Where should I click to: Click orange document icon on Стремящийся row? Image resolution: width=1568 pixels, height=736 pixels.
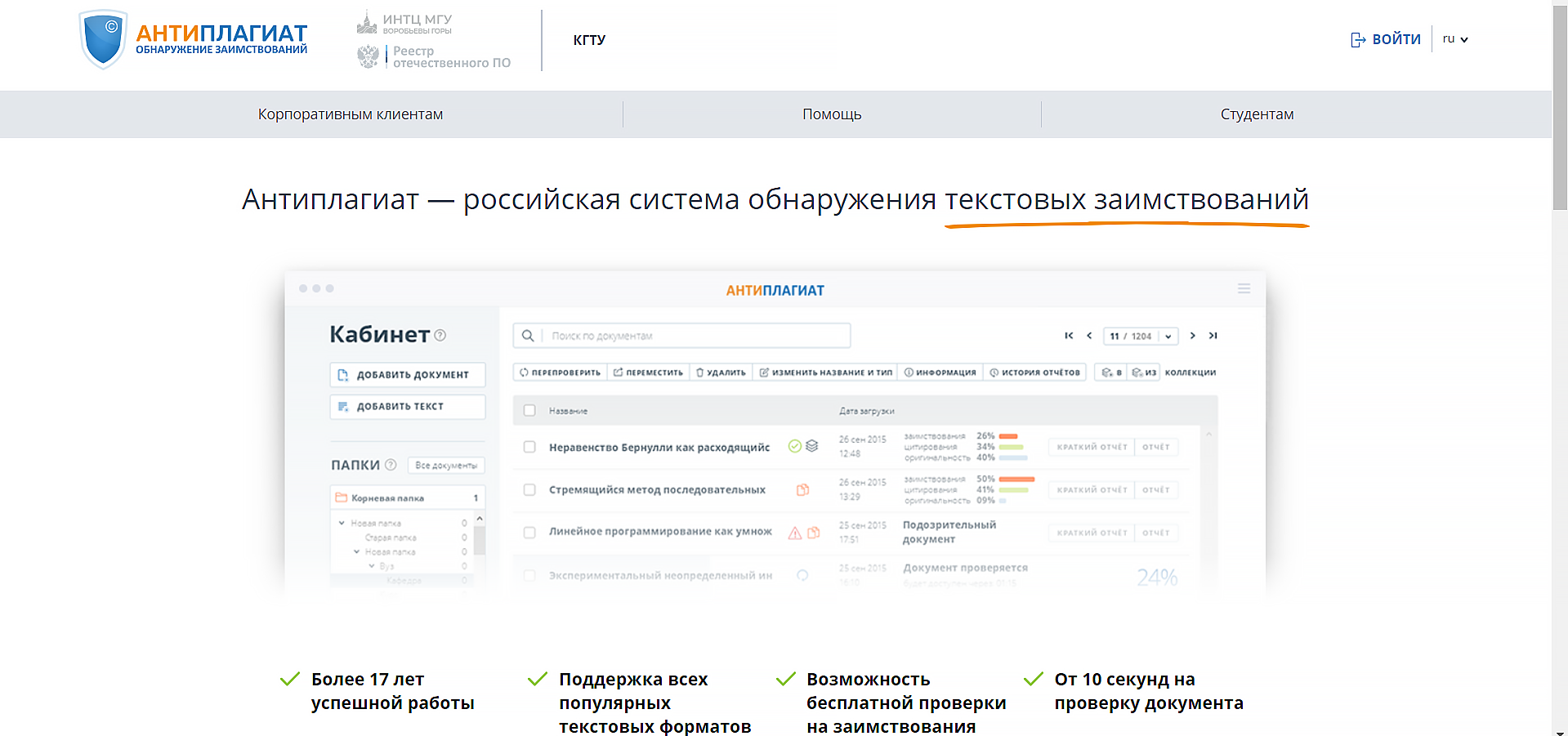[x=802, y=489]
